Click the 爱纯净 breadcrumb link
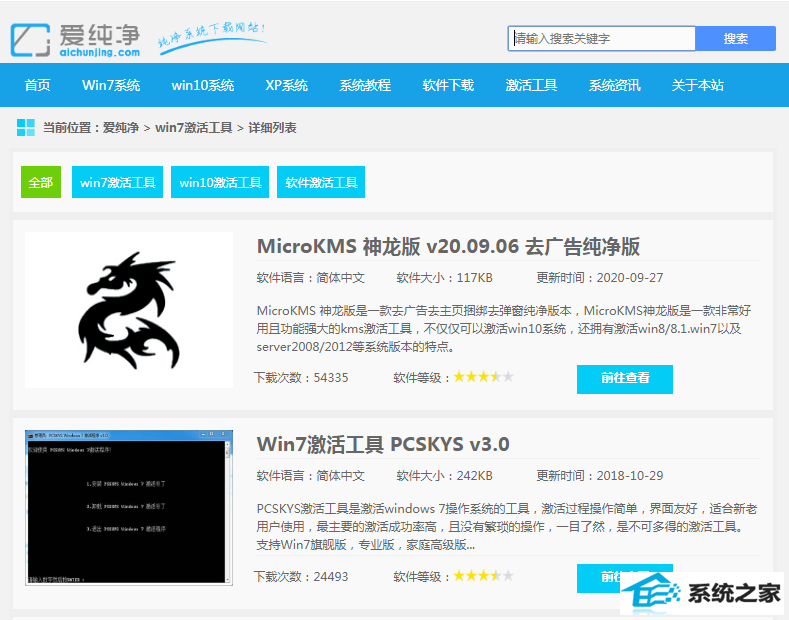 click(121, 128)
